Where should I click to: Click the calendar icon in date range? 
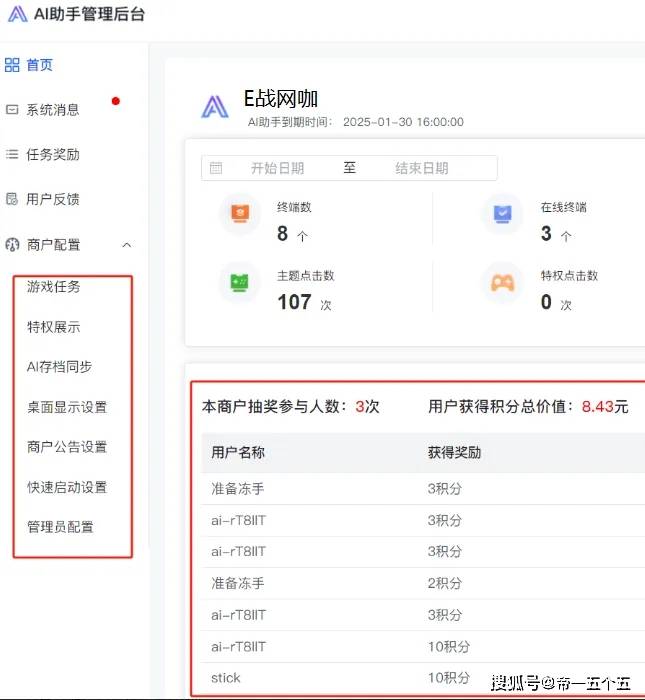216,168
